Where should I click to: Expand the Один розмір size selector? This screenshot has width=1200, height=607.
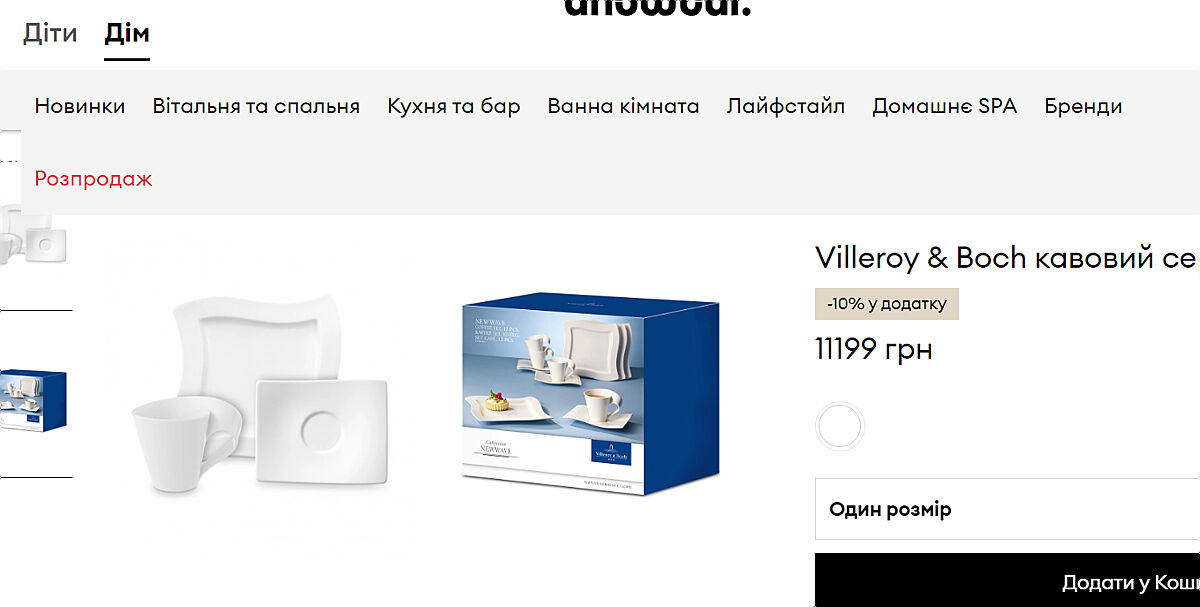pyautogui.click(x=1007, y=510)
